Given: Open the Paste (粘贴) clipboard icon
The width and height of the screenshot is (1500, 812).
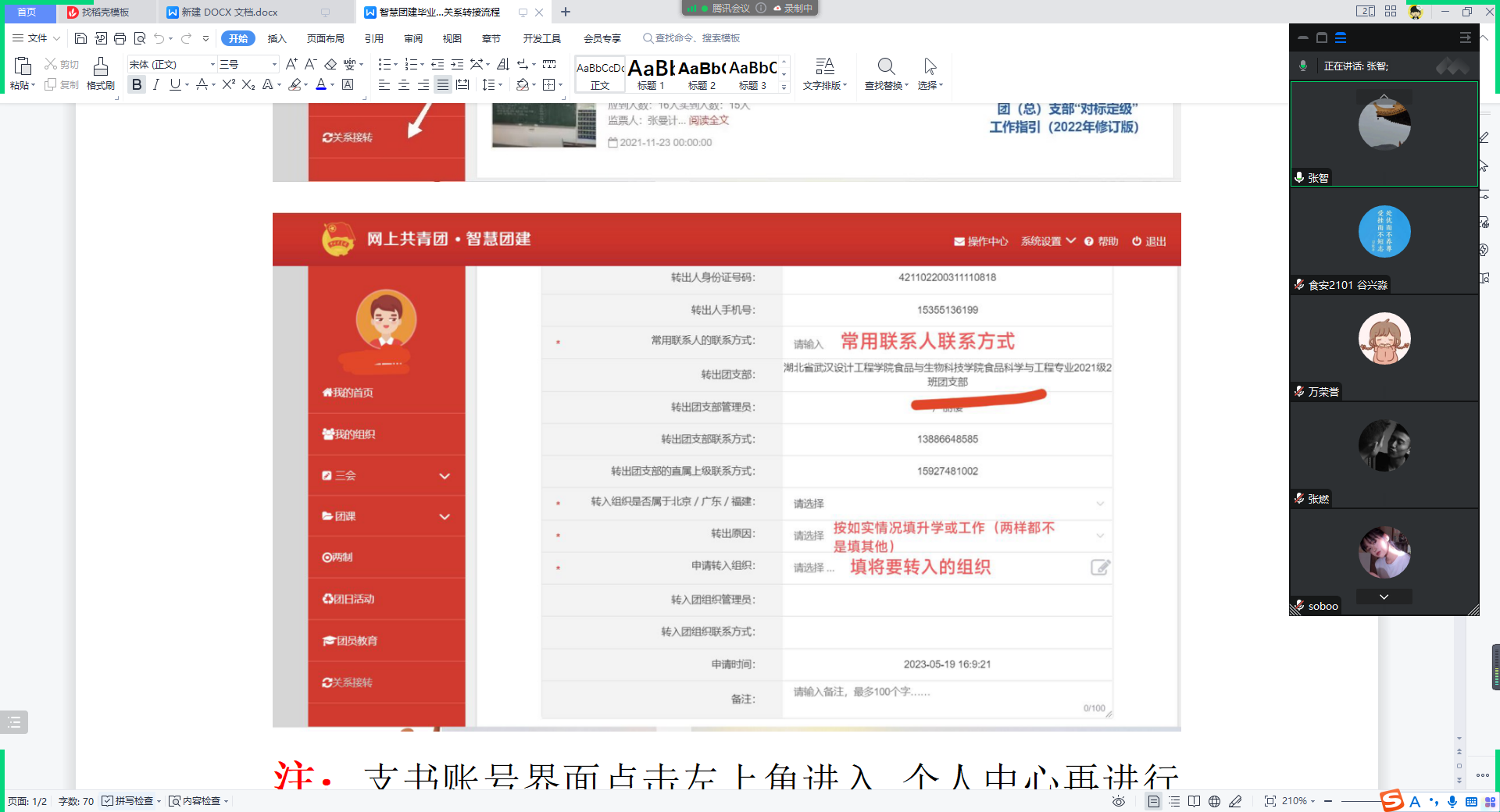Looking at the screenshot, I should click(x=23, y=67).
